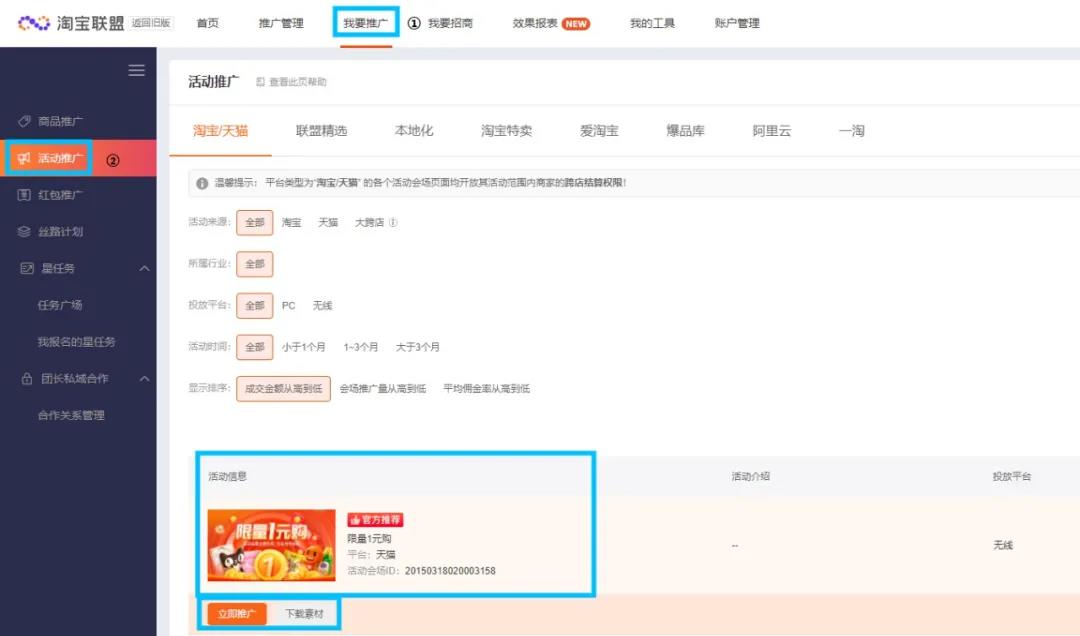Filter 活动来源 by 天猫
Viewport: 1080px width, 636px height.
(x=328, y=223)
